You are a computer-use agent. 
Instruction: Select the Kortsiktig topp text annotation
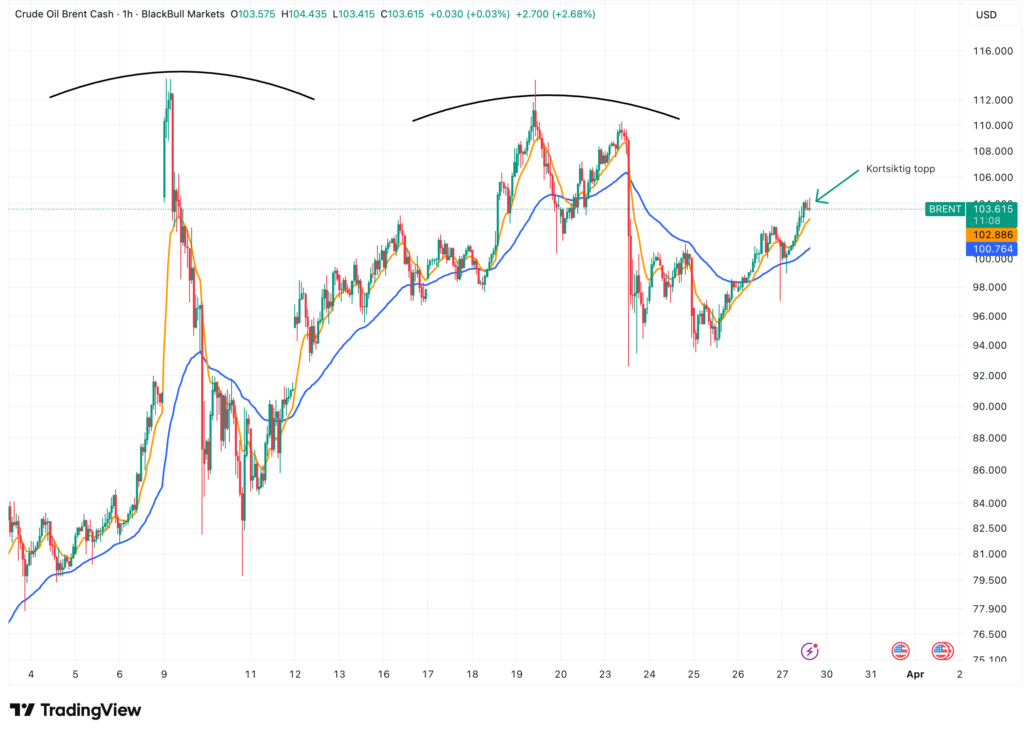point(900,169)
